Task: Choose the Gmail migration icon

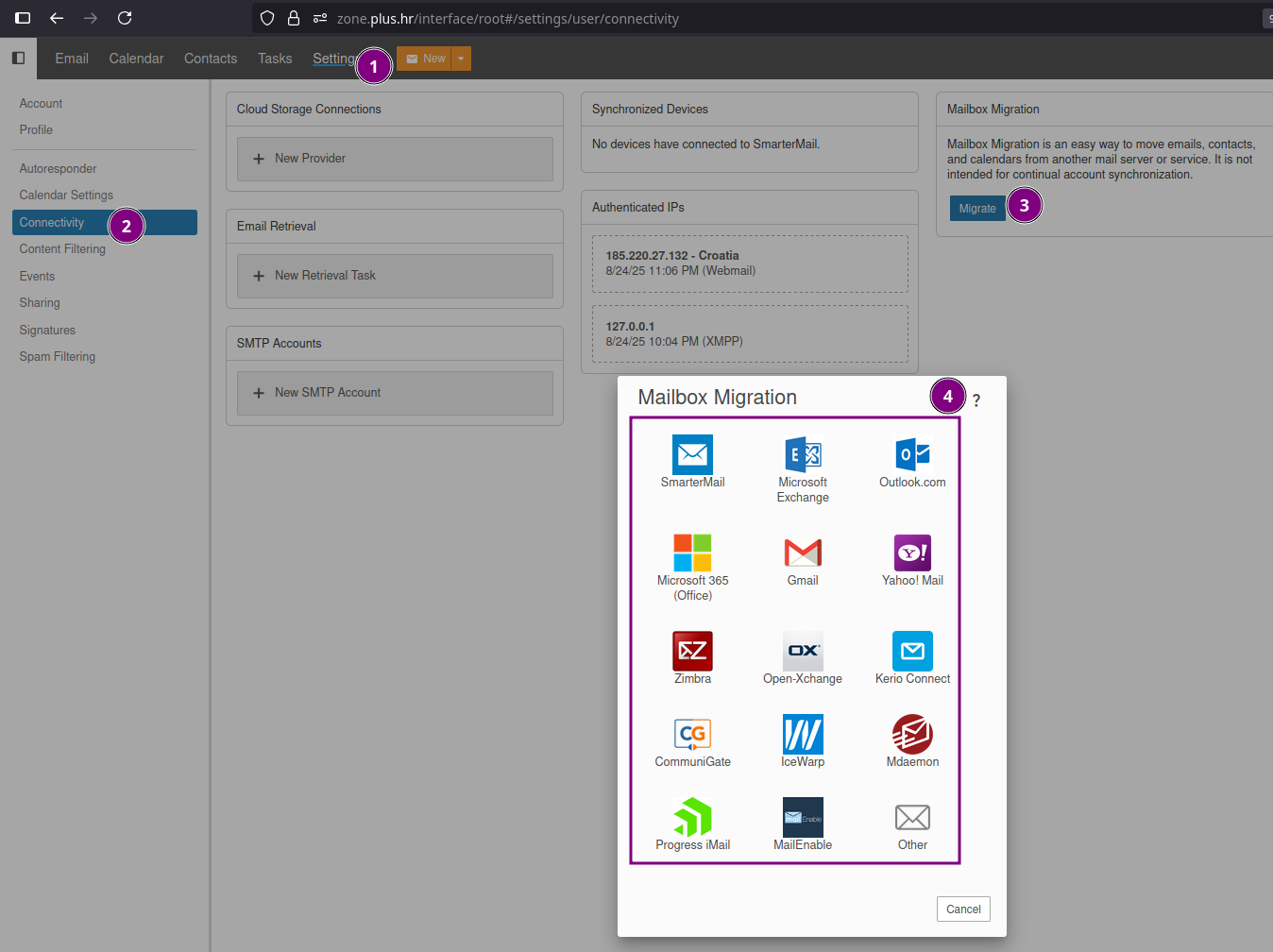Action: [x=802, y=552]
